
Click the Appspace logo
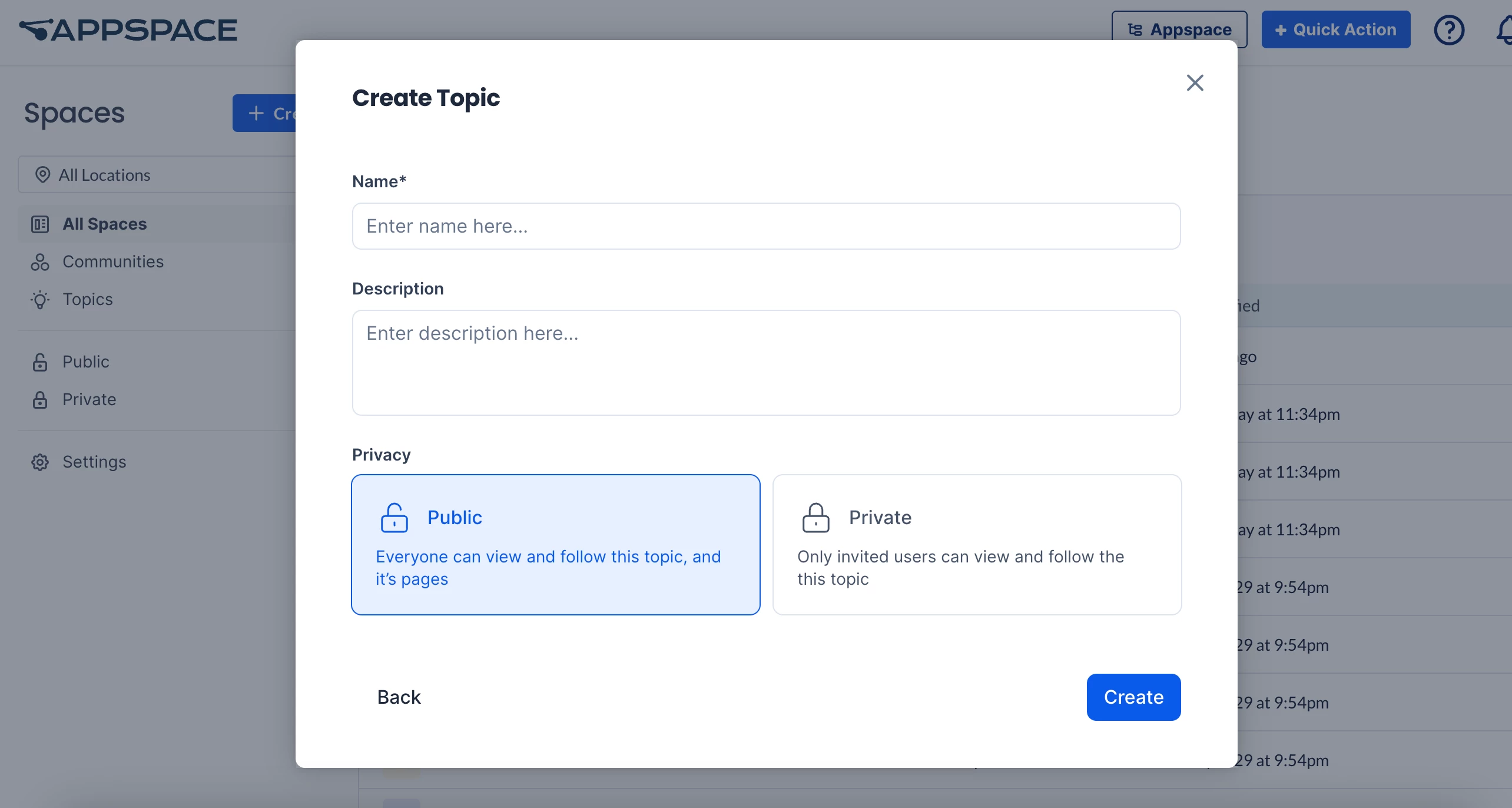[x=128, y=30]
